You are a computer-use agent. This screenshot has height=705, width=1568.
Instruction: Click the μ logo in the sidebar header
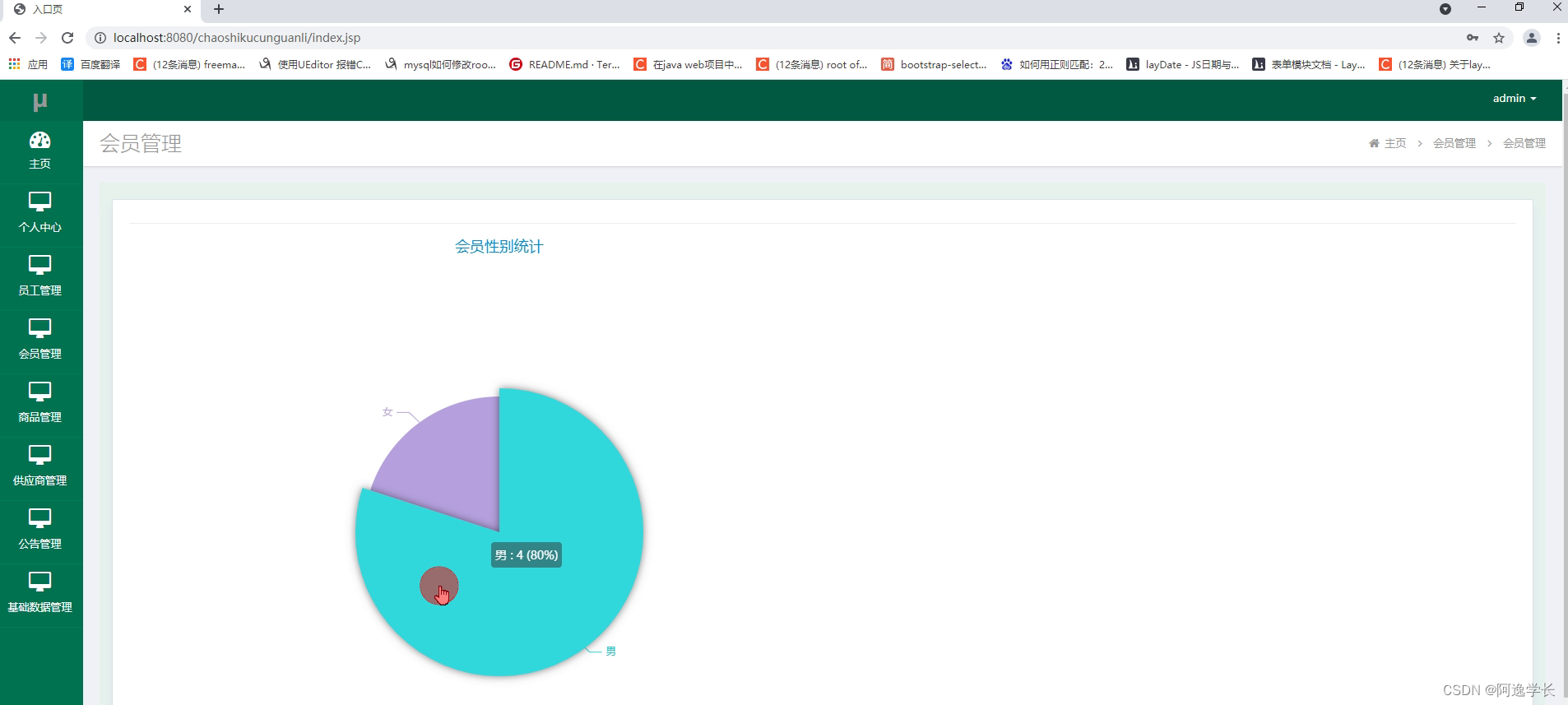point(39,101)
